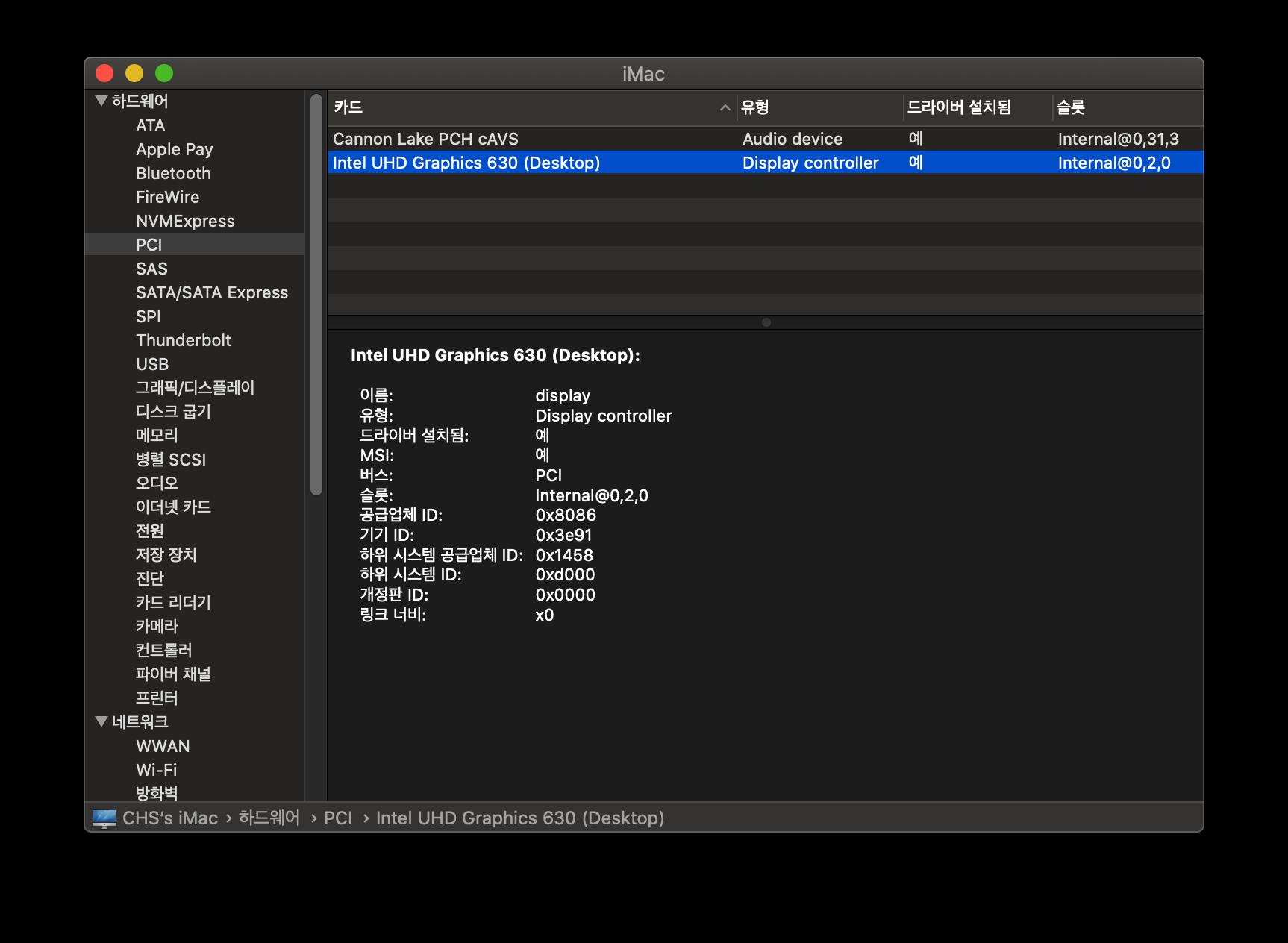The height and width of the screenshot is (943, 1288).
Task: Select 저장 장치 in the sidebar
Action: (166, 555)
